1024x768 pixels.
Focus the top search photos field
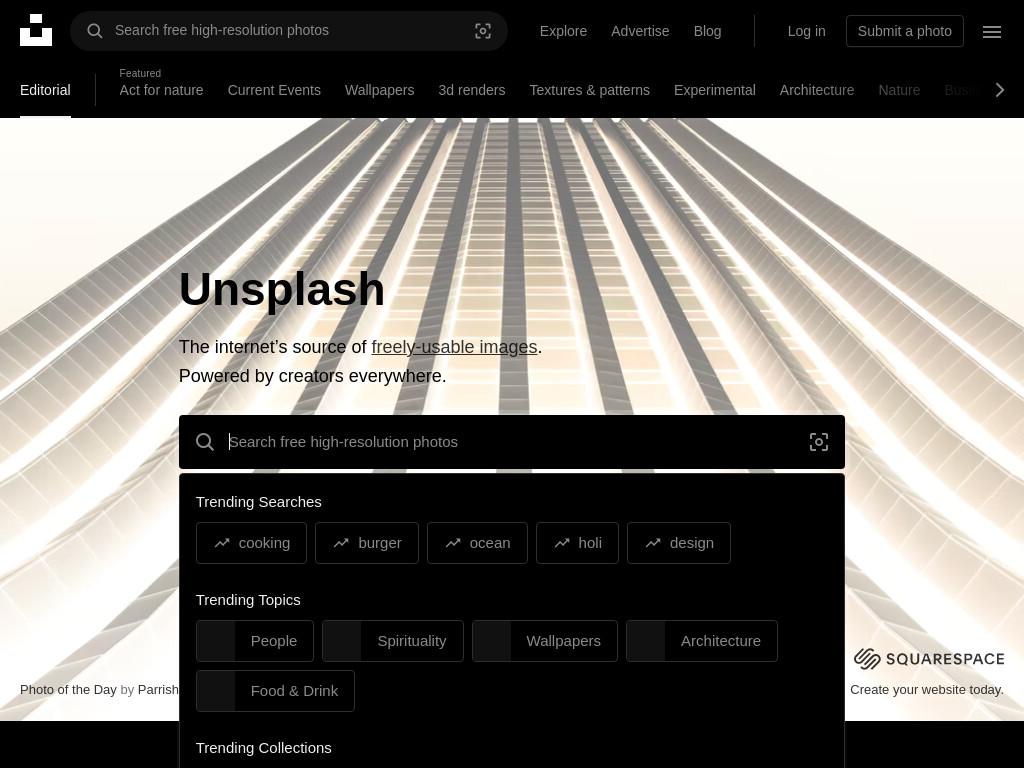(x=287, y=31)
